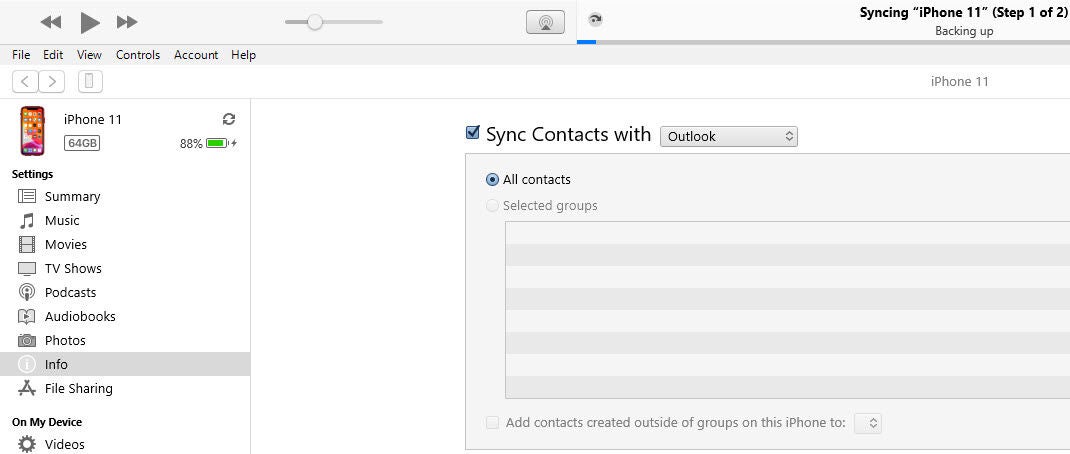Start playback with the play button
Image resolution: width=1070 pixels, height=454 pixels.
pos(90,23)
